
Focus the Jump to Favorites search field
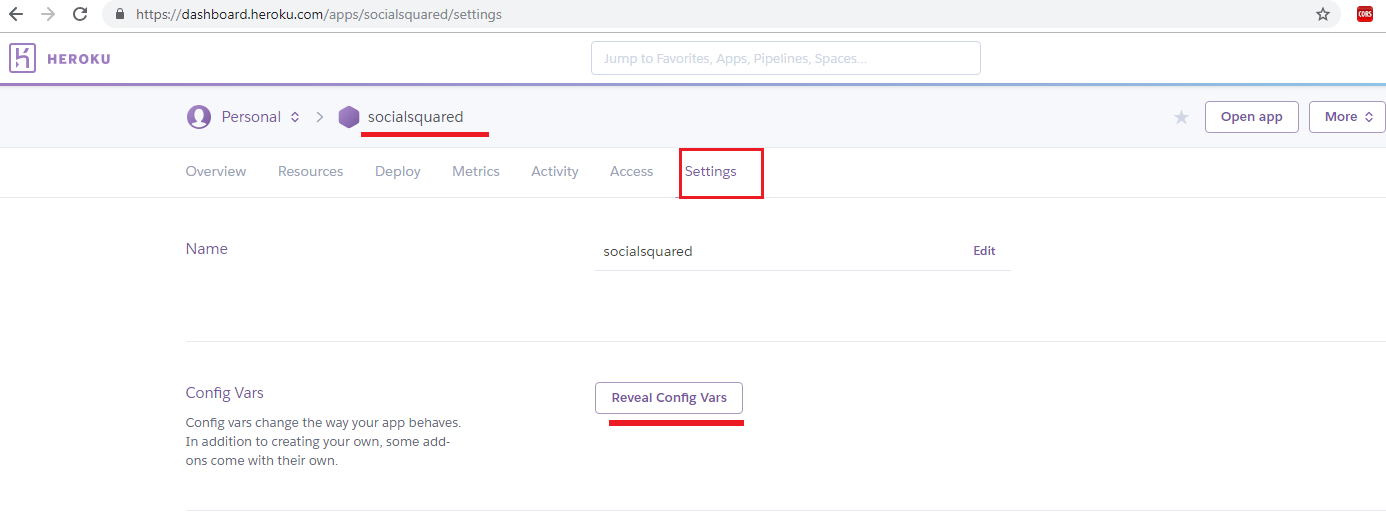click(x=785, y=58)
